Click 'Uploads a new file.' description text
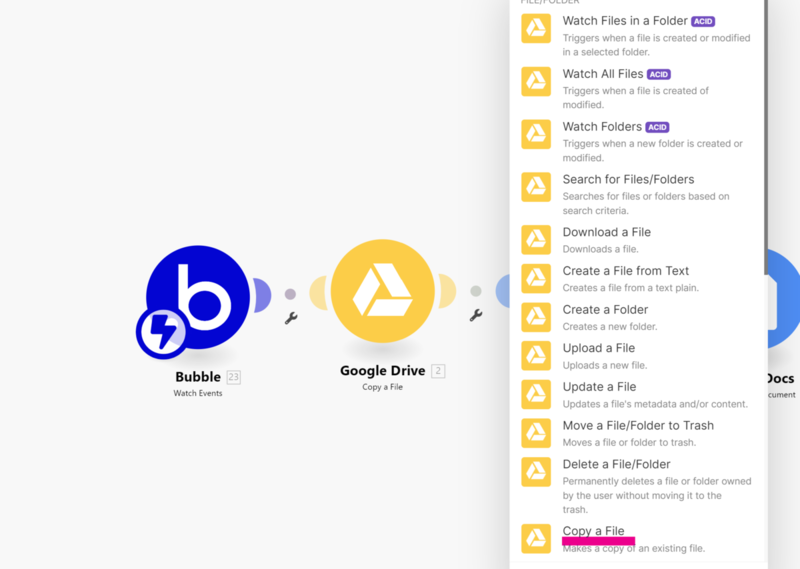Viewport: 800px width, 569px height. point(605,365)
